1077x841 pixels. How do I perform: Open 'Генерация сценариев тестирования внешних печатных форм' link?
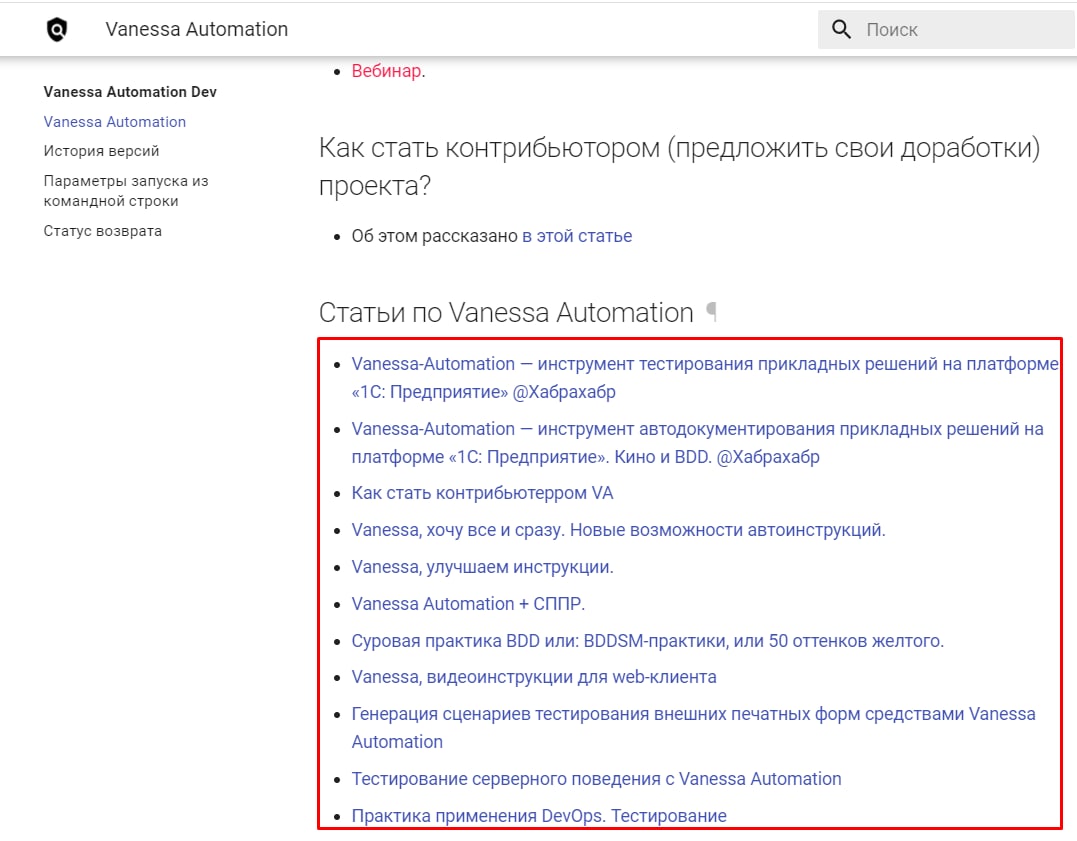pyautogui.click(x=694, y=728)
